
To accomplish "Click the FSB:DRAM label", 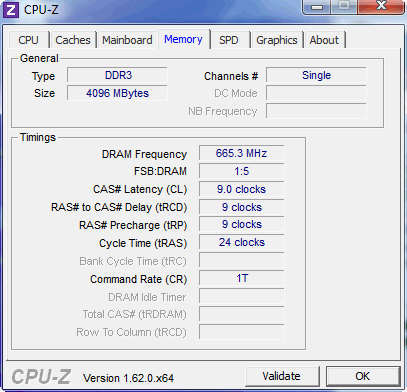I will point(160,172).
